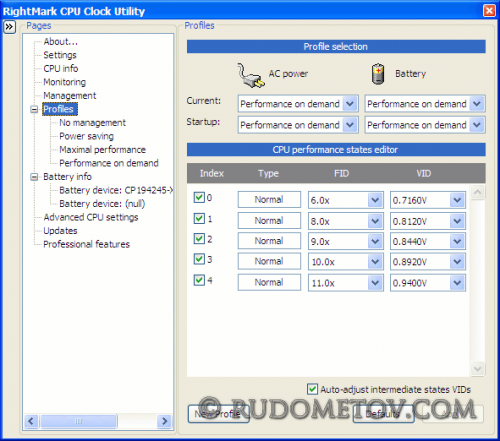Click the Defaults button

[384, 414]
